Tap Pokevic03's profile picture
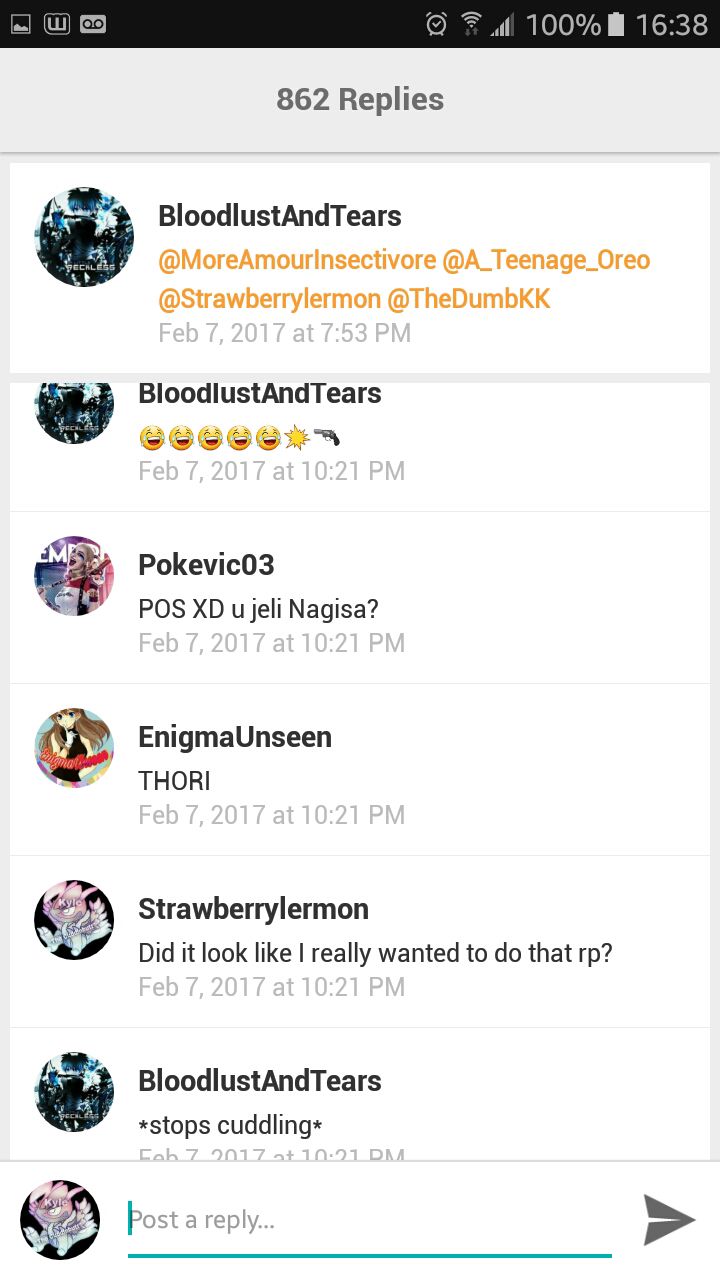 point(74,575)
